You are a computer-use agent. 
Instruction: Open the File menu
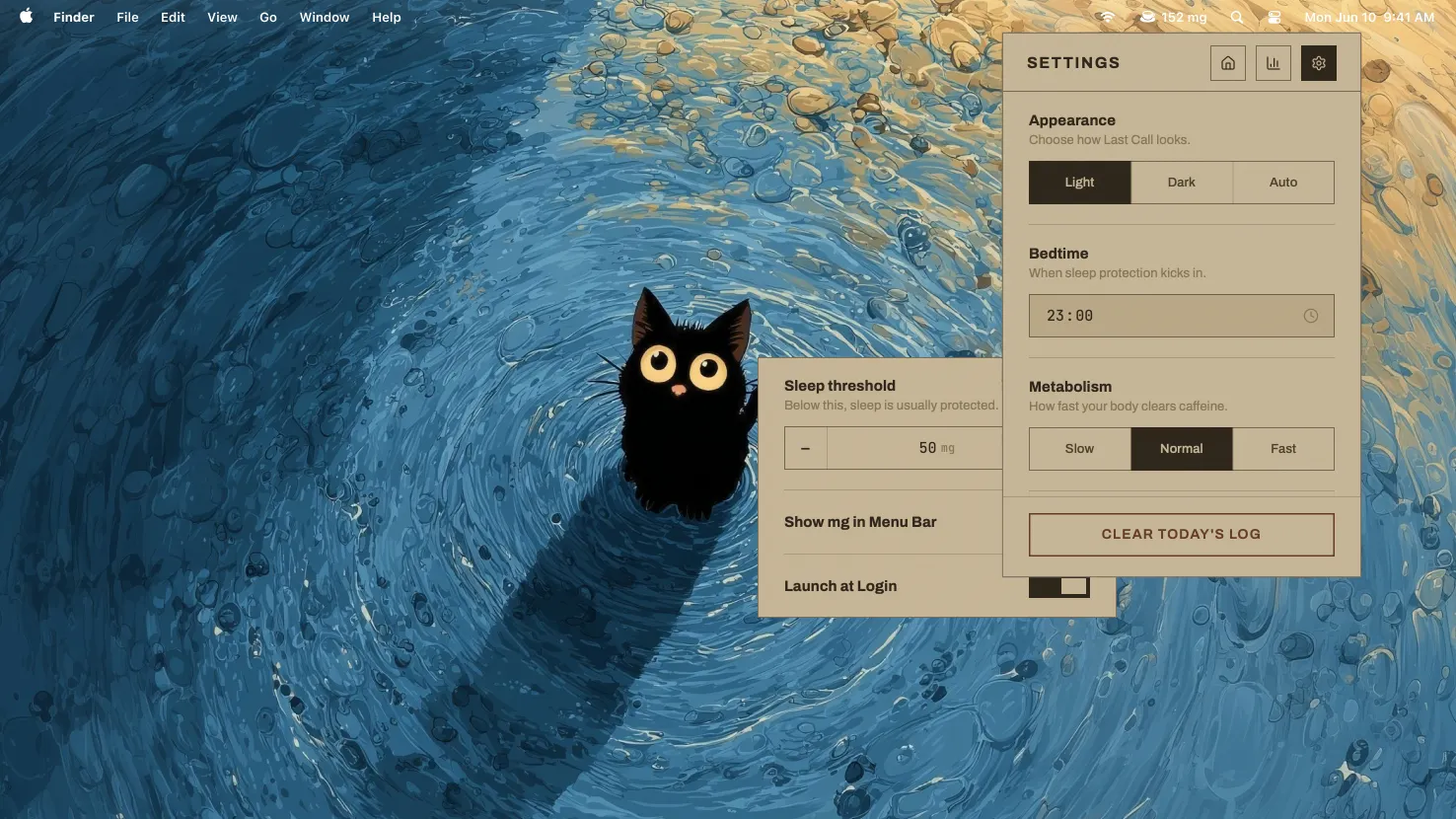pyautogui.click(x=127, y=17)
